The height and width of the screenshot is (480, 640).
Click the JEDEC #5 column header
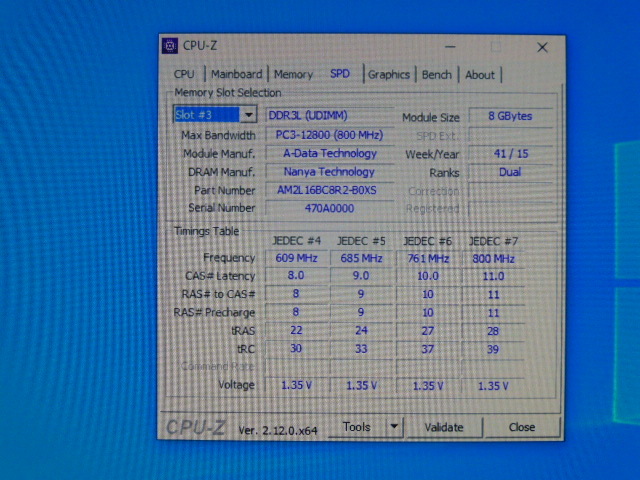361,241
